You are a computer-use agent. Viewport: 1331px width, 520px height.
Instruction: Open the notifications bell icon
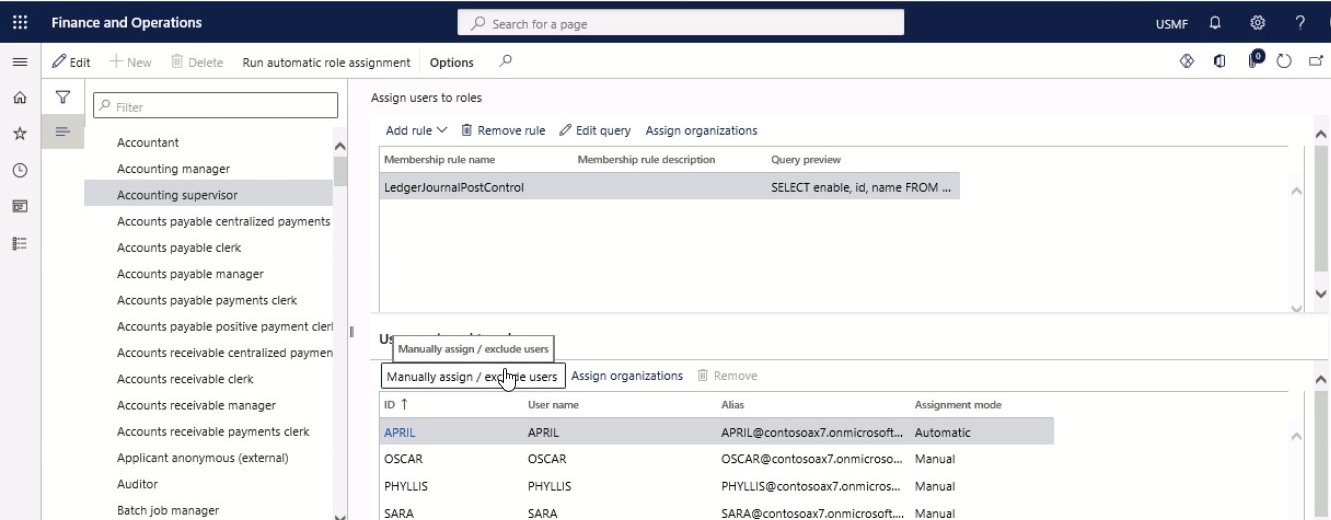(x=1216, y=23)
